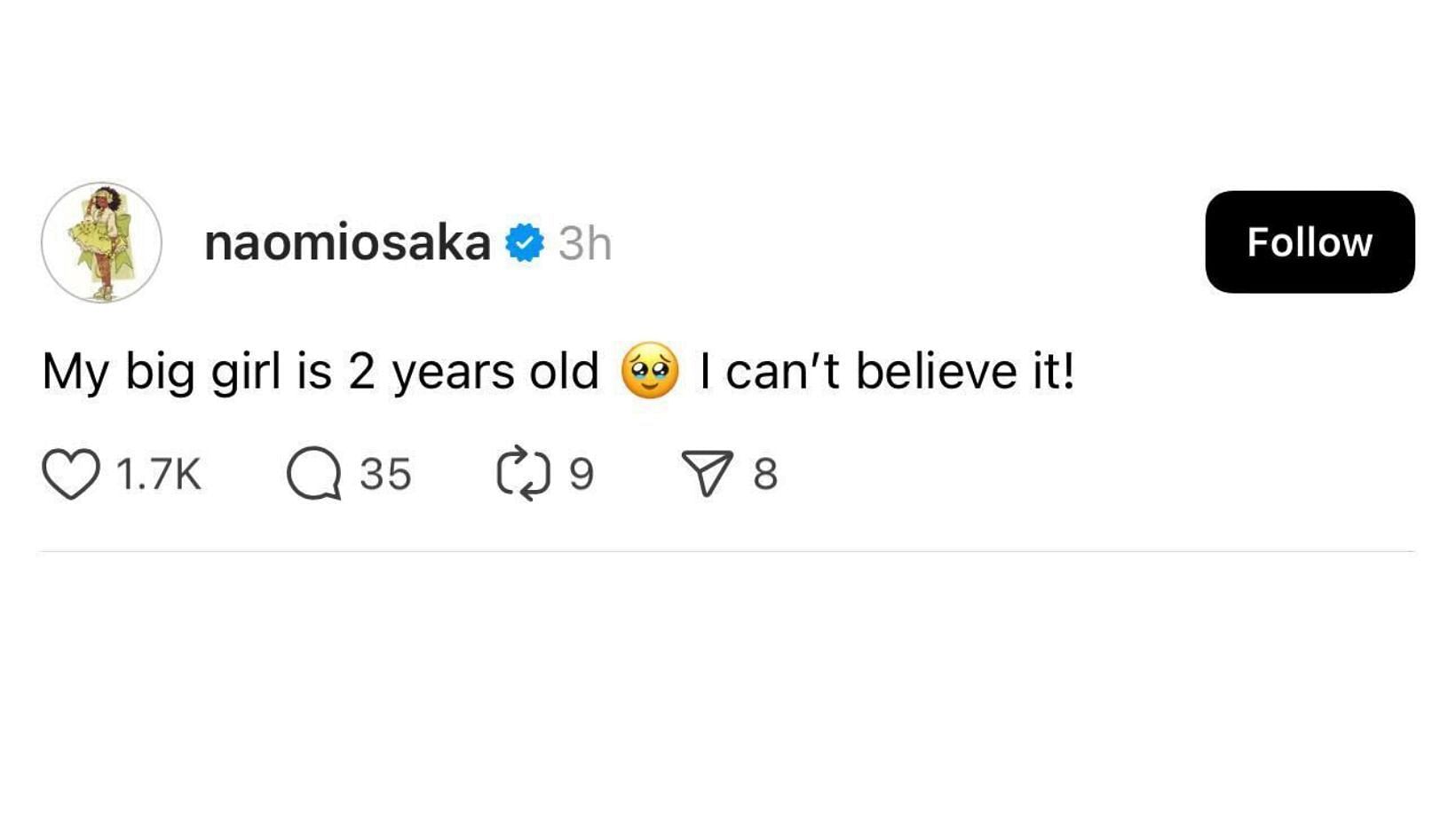Click the word "believe" in the post

[936, 371]
